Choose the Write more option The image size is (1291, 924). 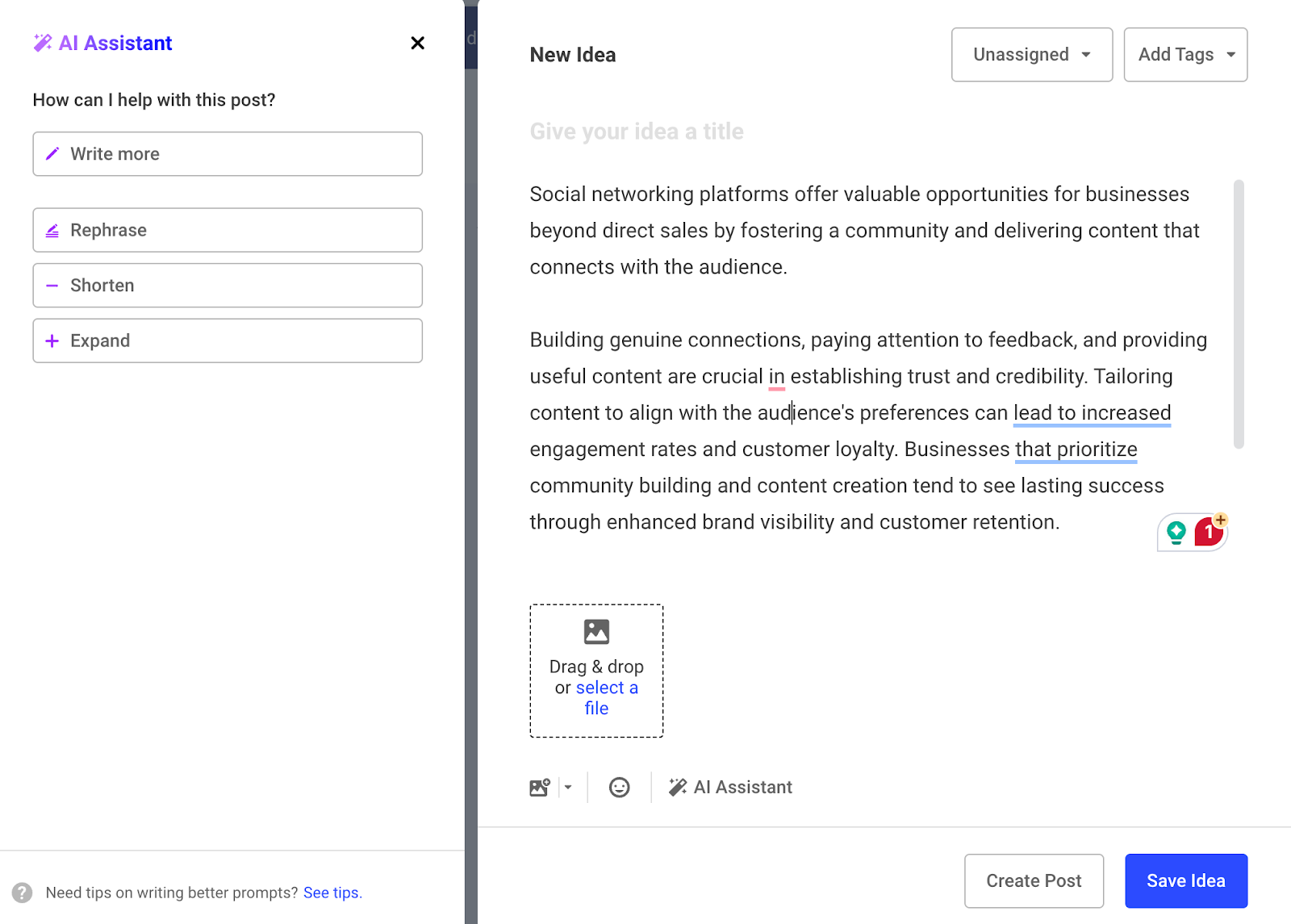tap(228, 154)
